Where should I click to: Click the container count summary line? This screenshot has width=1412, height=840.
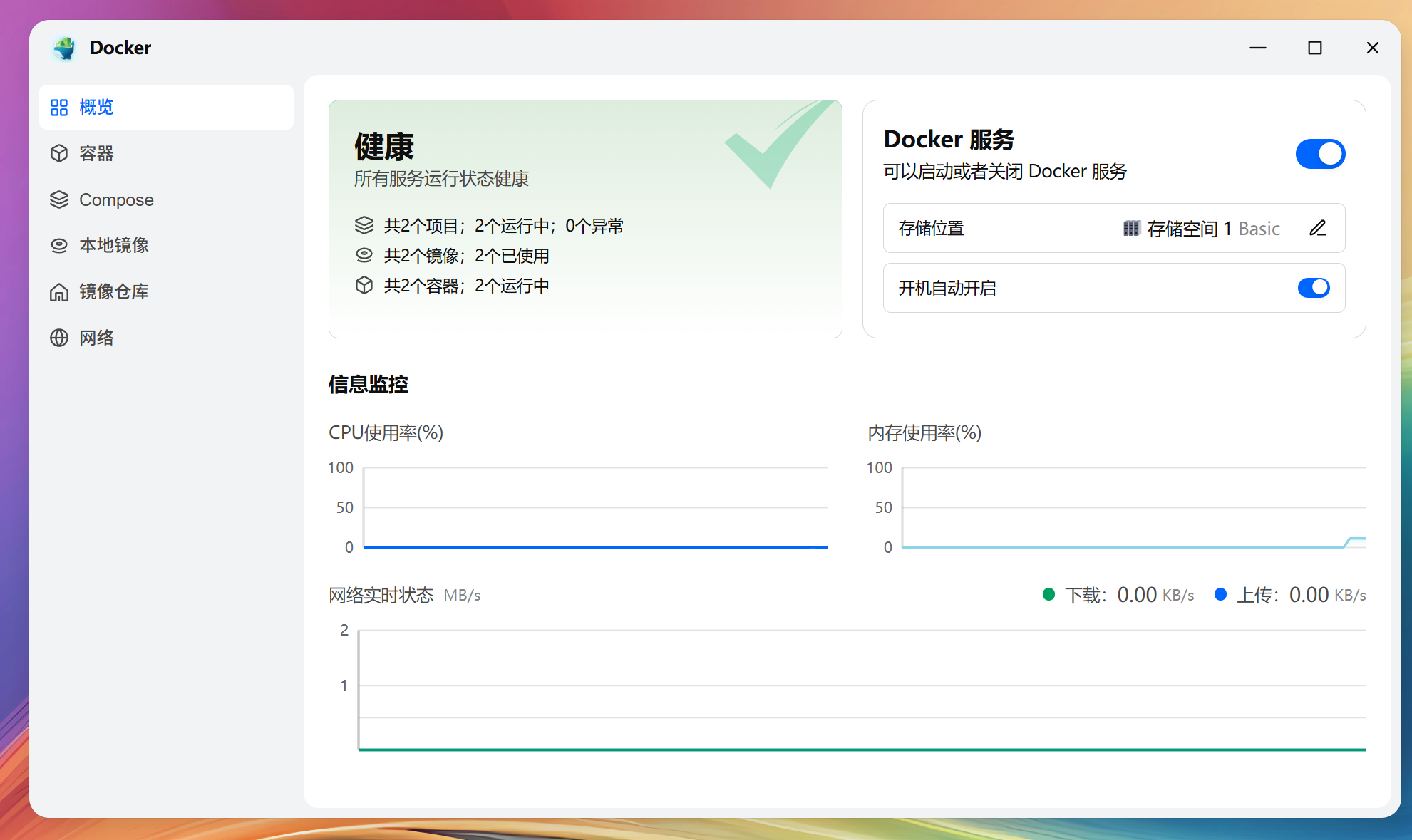pos(466,286)
